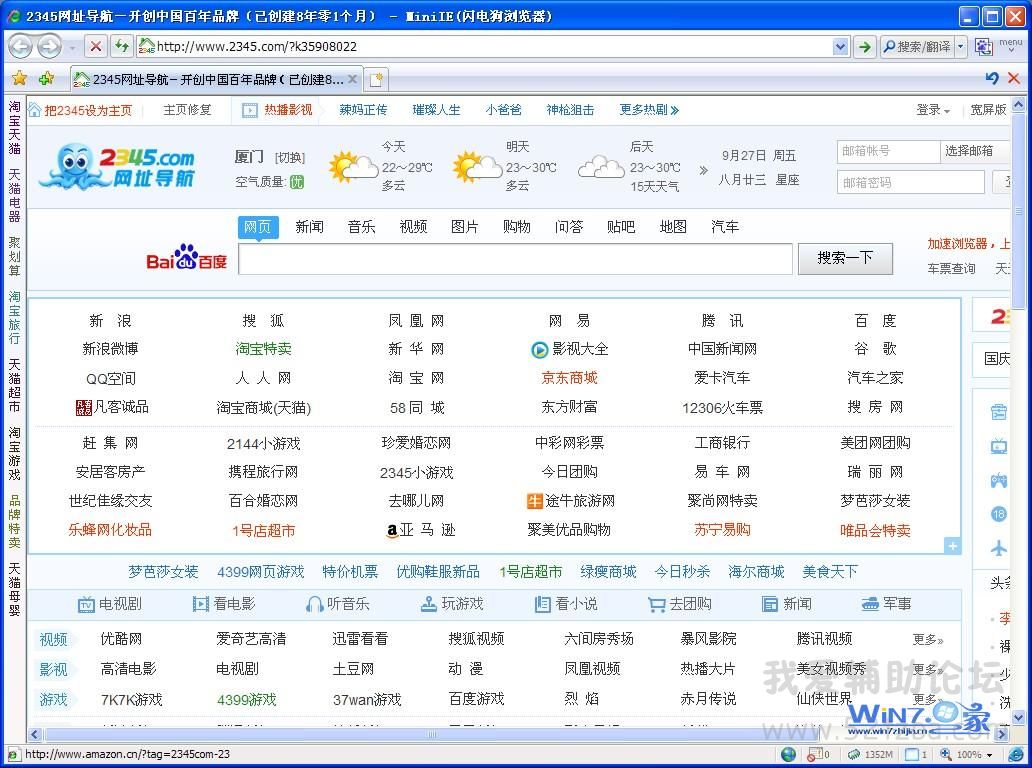Click the 热播影视 label
The width and height of the screenshot is (1032, 768).
[x=288, y=110]
